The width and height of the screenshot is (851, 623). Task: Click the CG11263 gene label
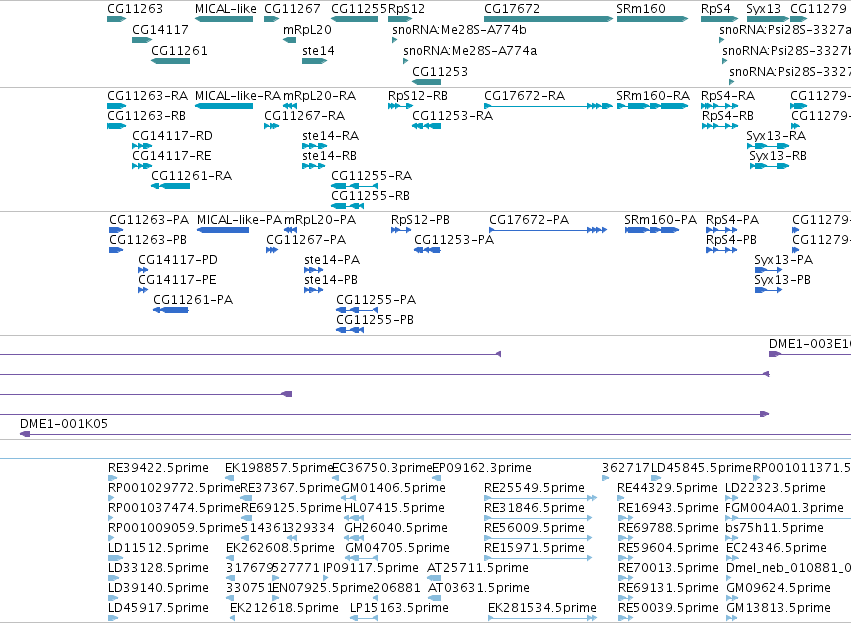click(x=135, y=9)
